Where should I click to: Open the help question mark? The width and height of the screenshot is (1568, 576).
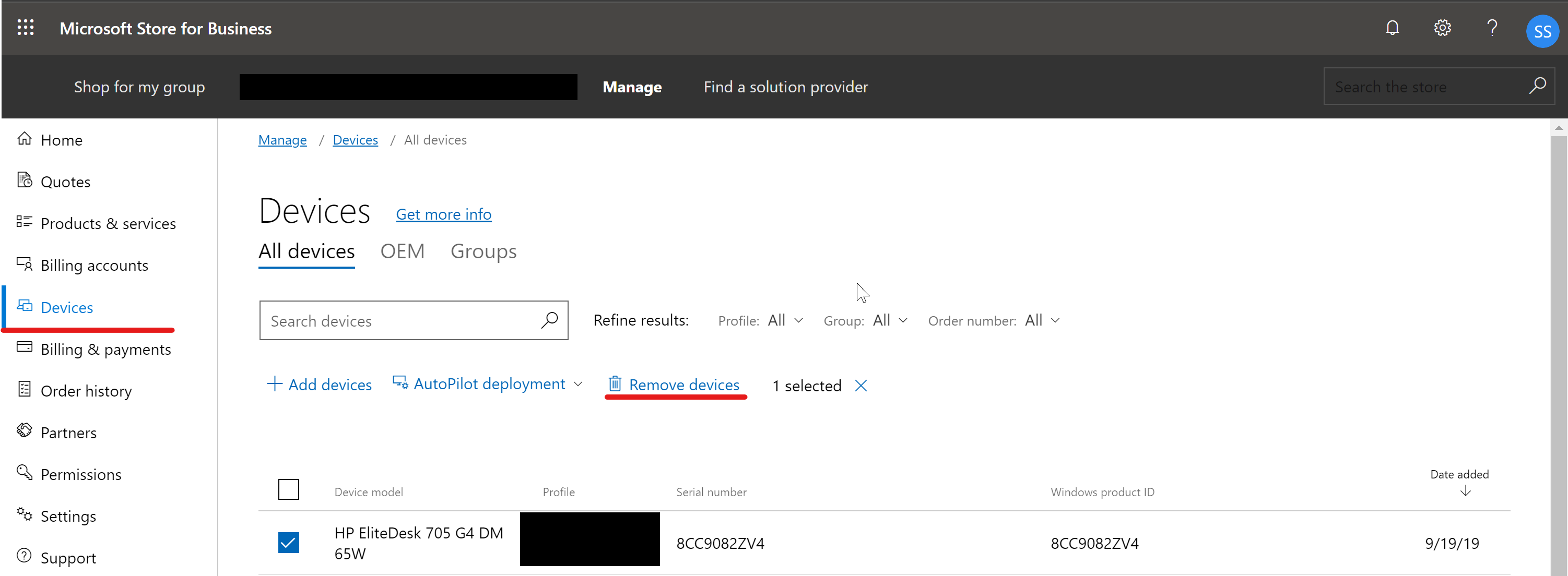coord(1492,28)
